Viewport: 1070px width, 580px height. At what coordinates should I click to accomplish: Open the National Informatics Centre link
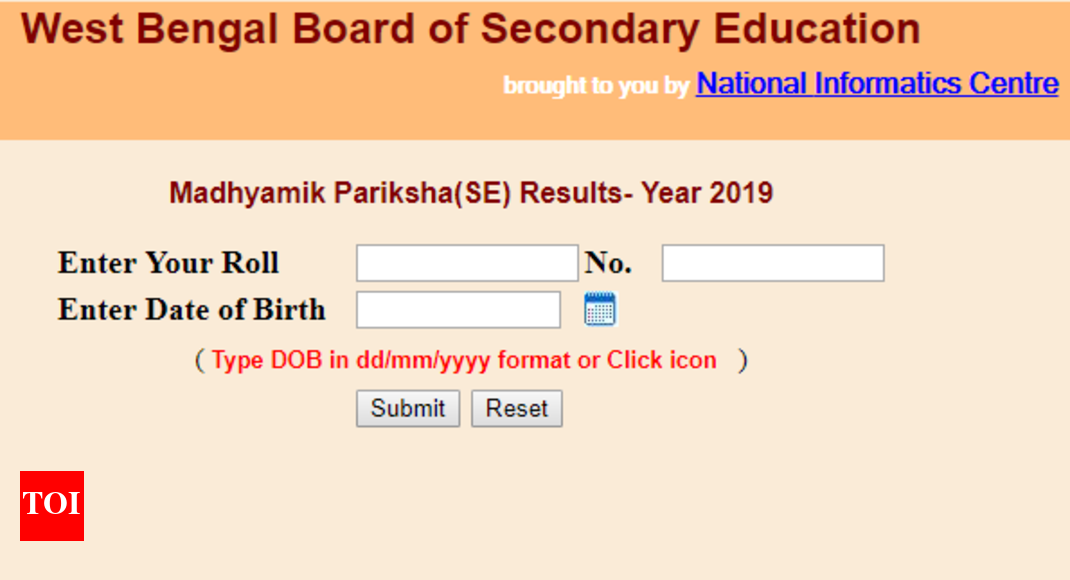877,83
